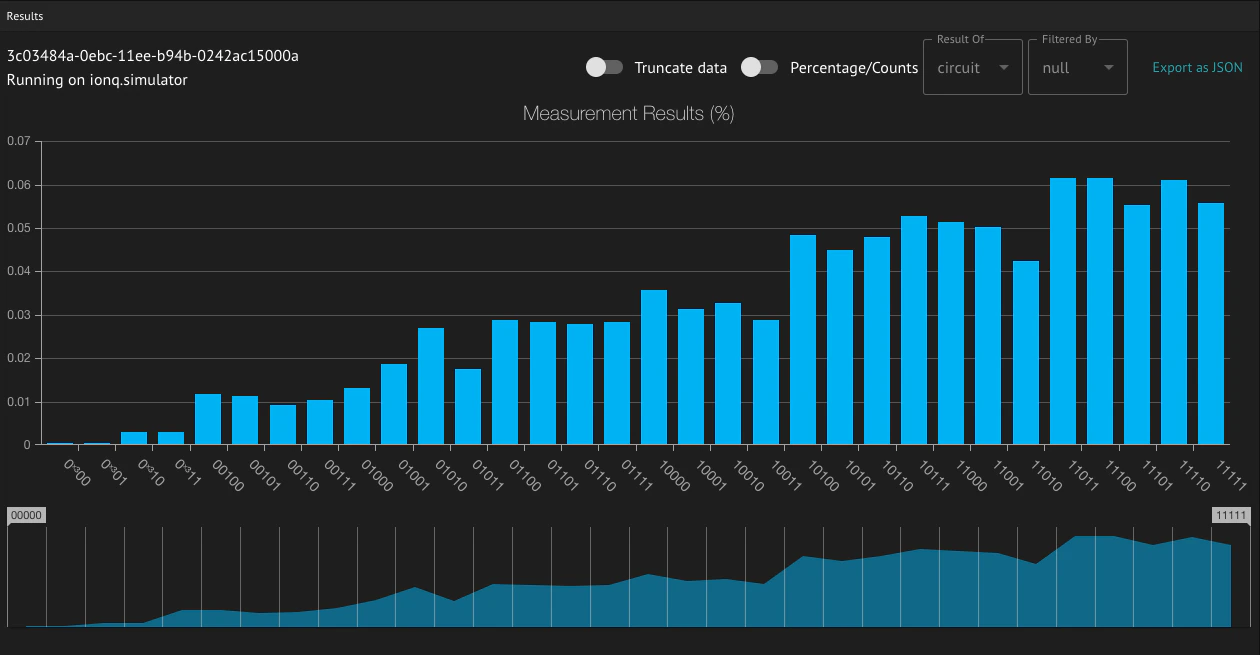Click the bar for state 11011
The width and height of the screenshot is (1260, 655).
pyautogui.click(x=1063, y=311)
